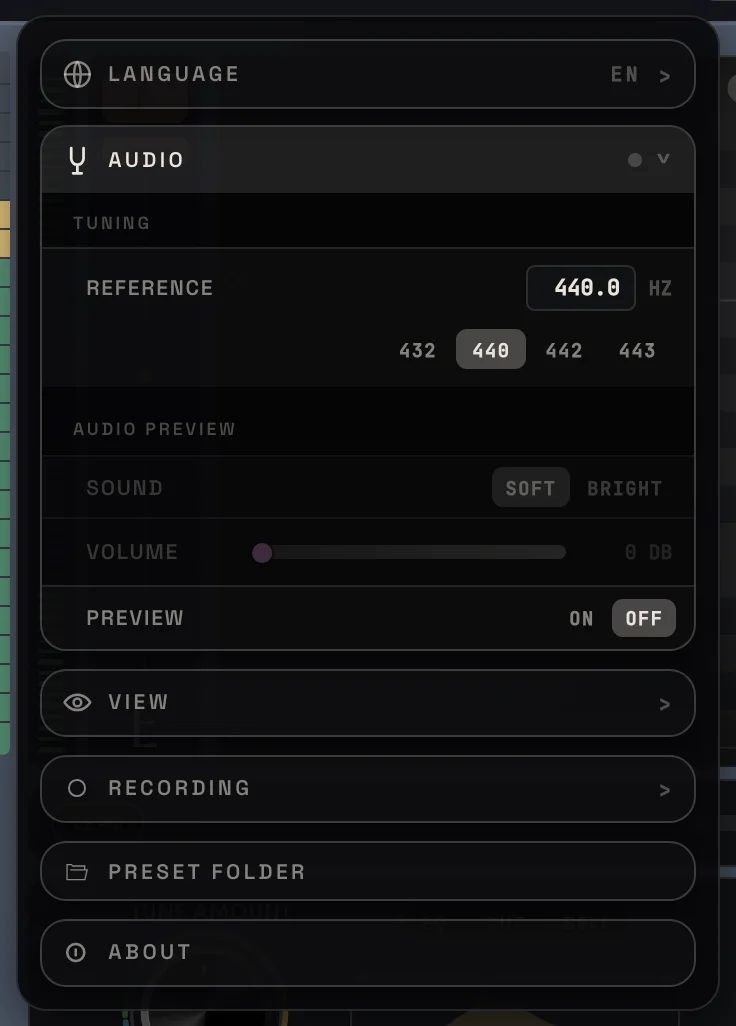Click the folder icon beside Preset Folder
This screenshot has height=1026, width=736.
tap(77, 872)
